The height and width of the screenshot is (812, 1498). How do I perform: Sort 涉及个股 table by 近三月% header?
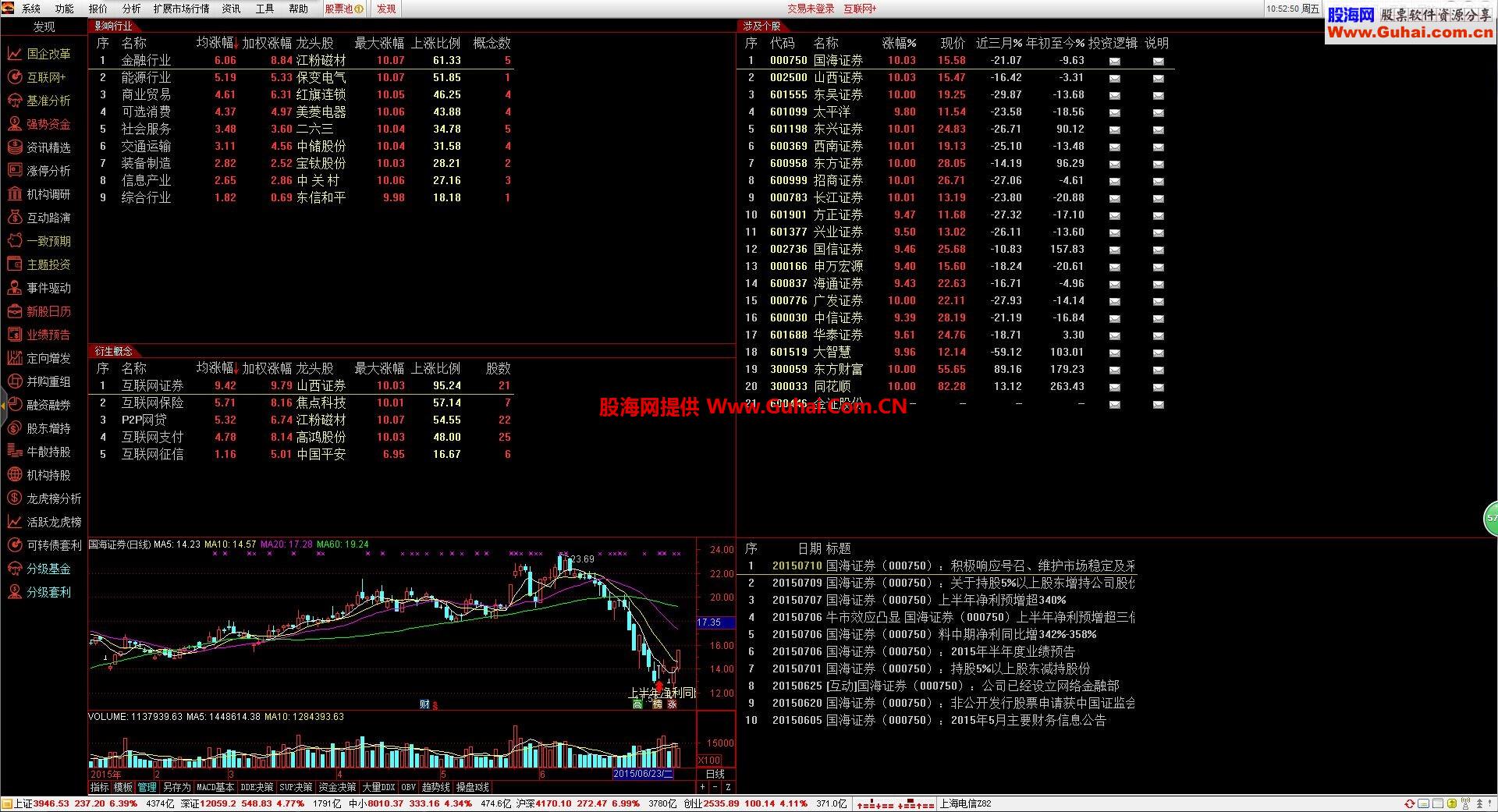click(x=999, y=43)
